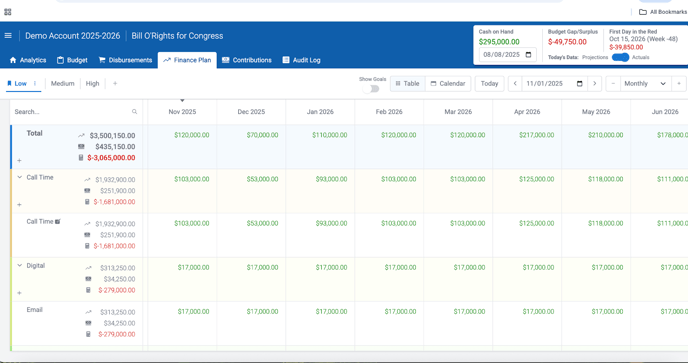This screenshot has height=363, width=688.
Task: Open the Audit Log tab
Action: pos(301,60)
